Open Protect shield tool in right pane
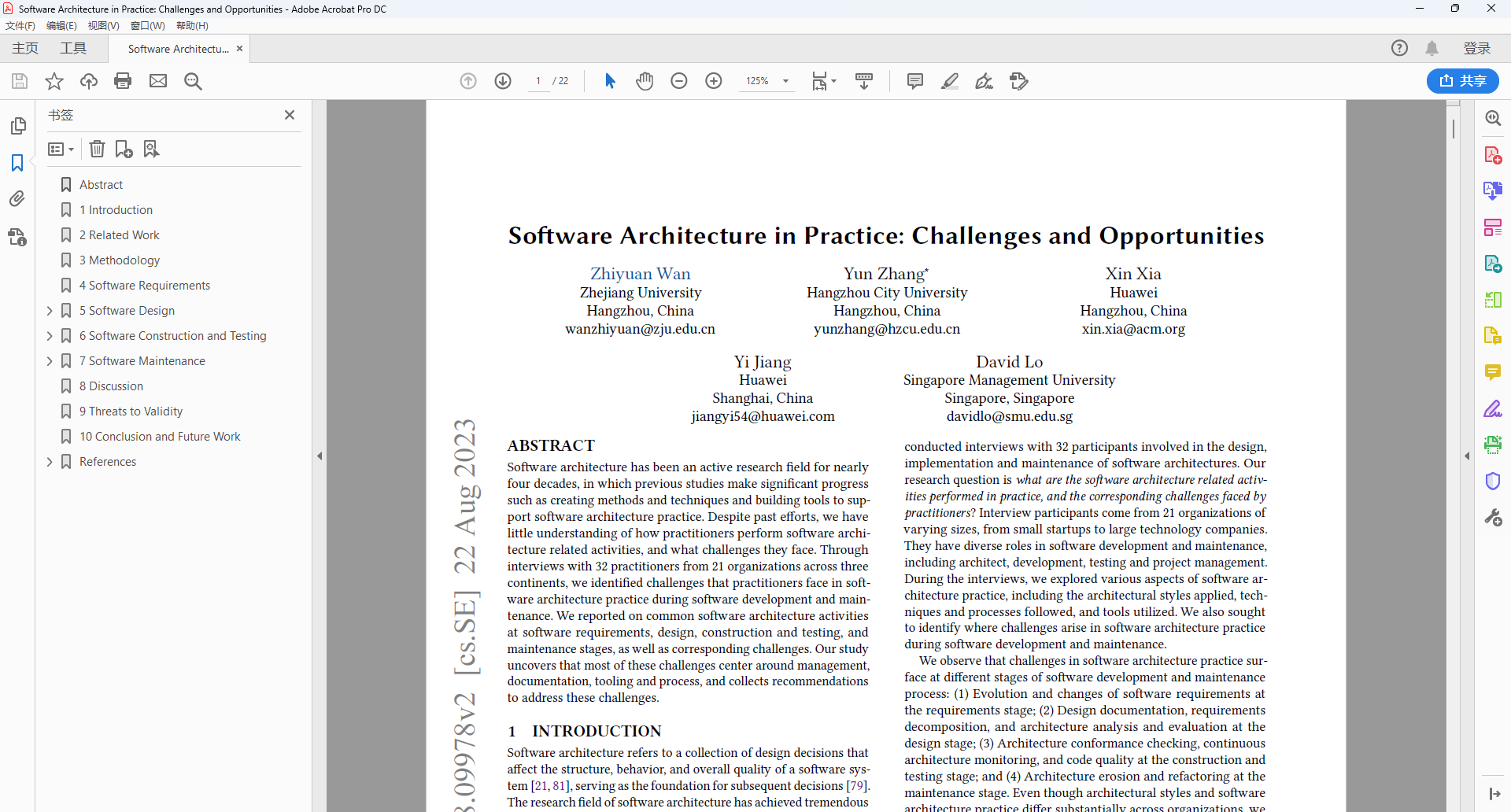Image resolution: width=1511 pixels, height=812 pixels. [x=1493, y=481]
